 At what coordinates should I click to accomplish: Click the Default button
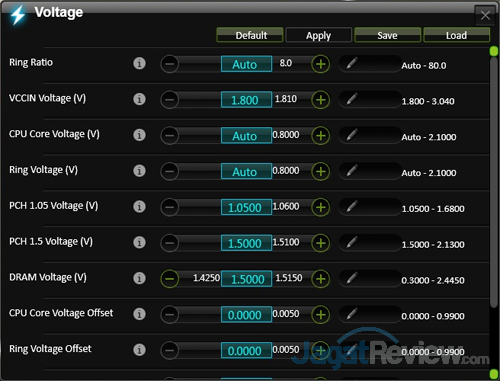click(250, 35)
